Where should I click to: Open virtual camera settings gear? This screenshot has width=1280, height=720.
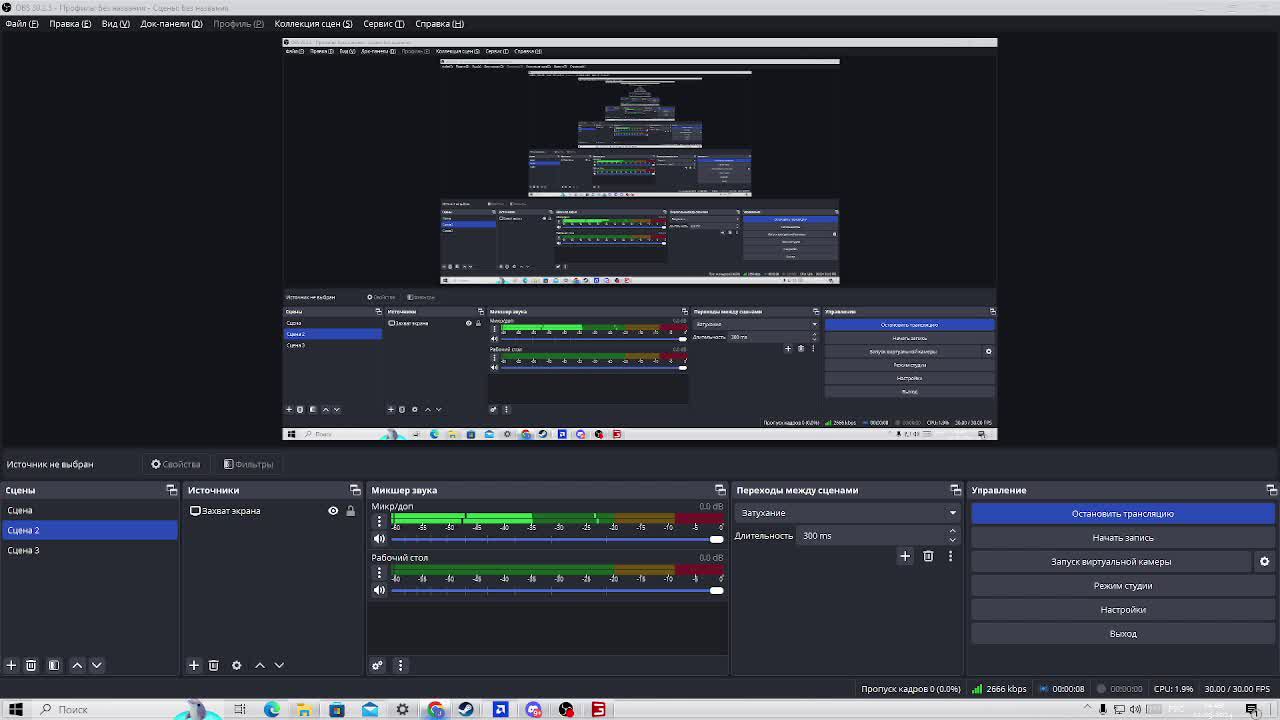click(1264, 562)
